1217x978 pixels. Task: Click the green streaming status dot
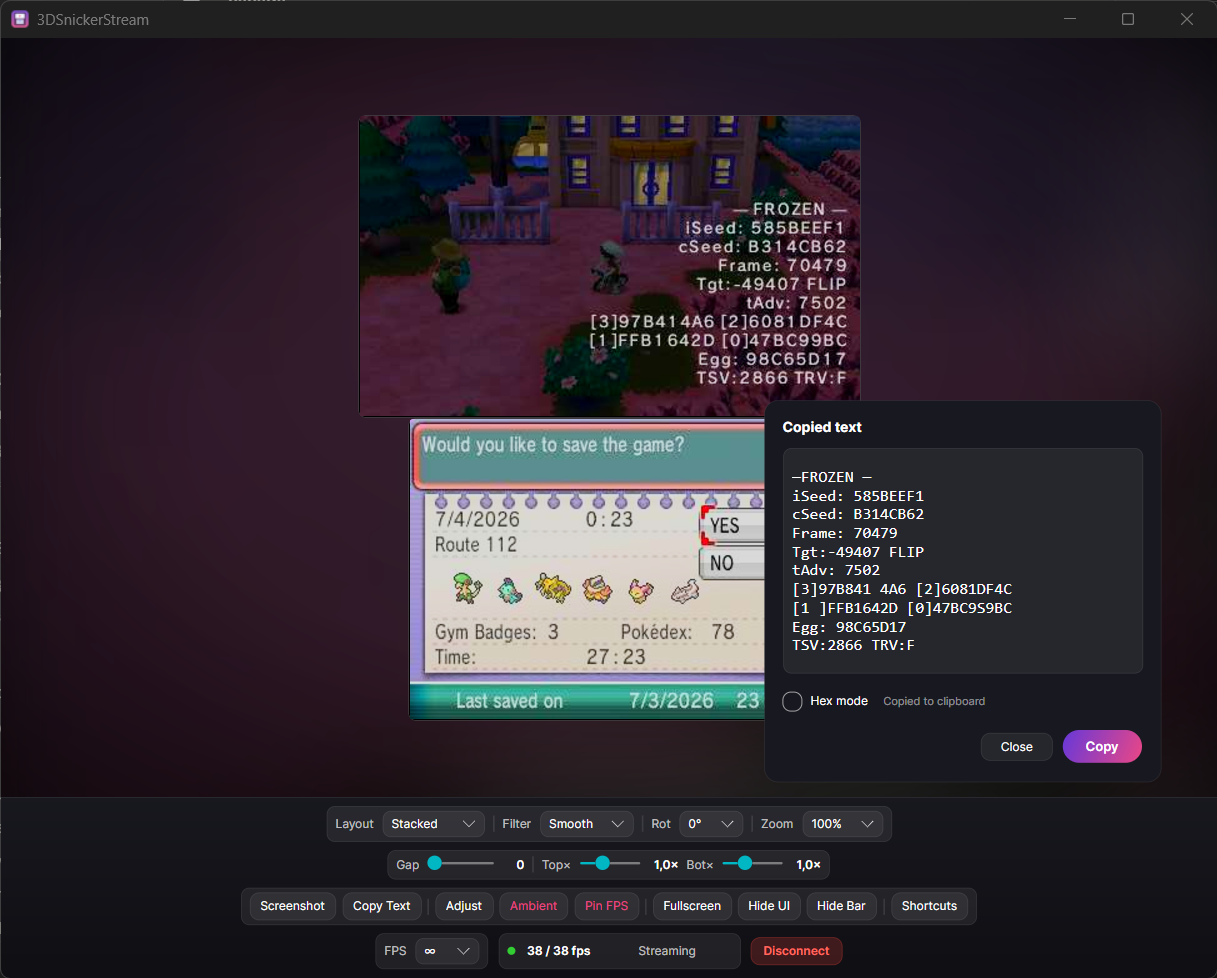pyautogui.click(x=512, y=951)
